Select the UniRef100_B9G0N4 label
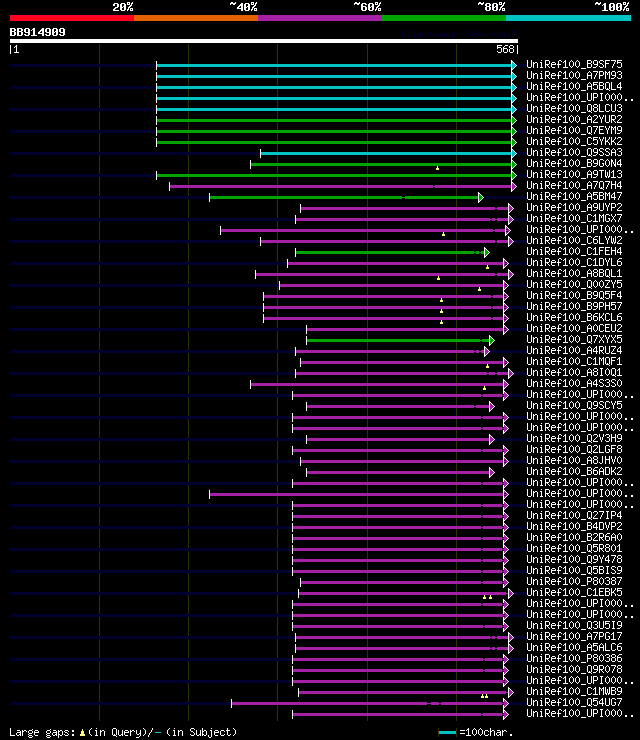Screen dimensions: 640x740 (574, 163)
